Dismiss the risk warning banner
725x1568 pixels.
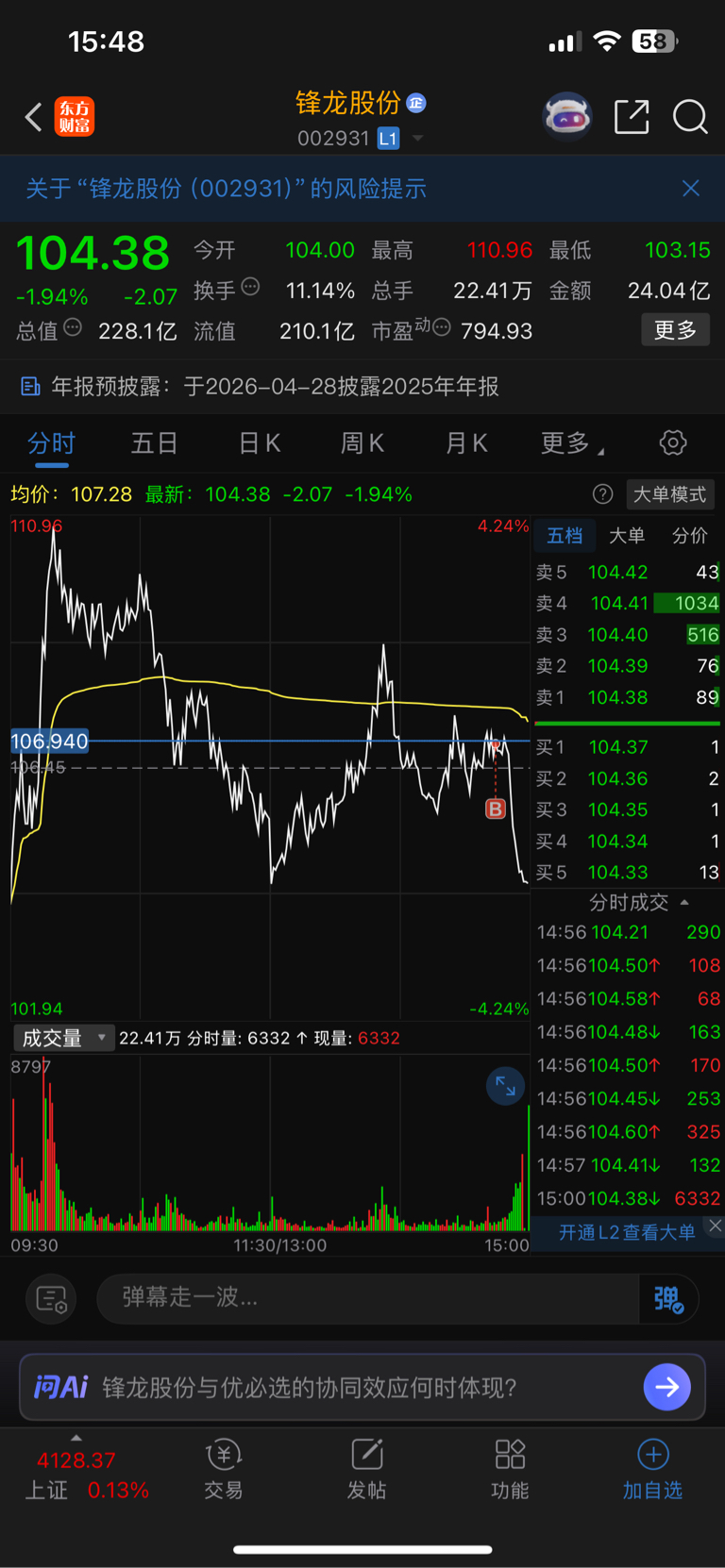(x=691, y=189)
